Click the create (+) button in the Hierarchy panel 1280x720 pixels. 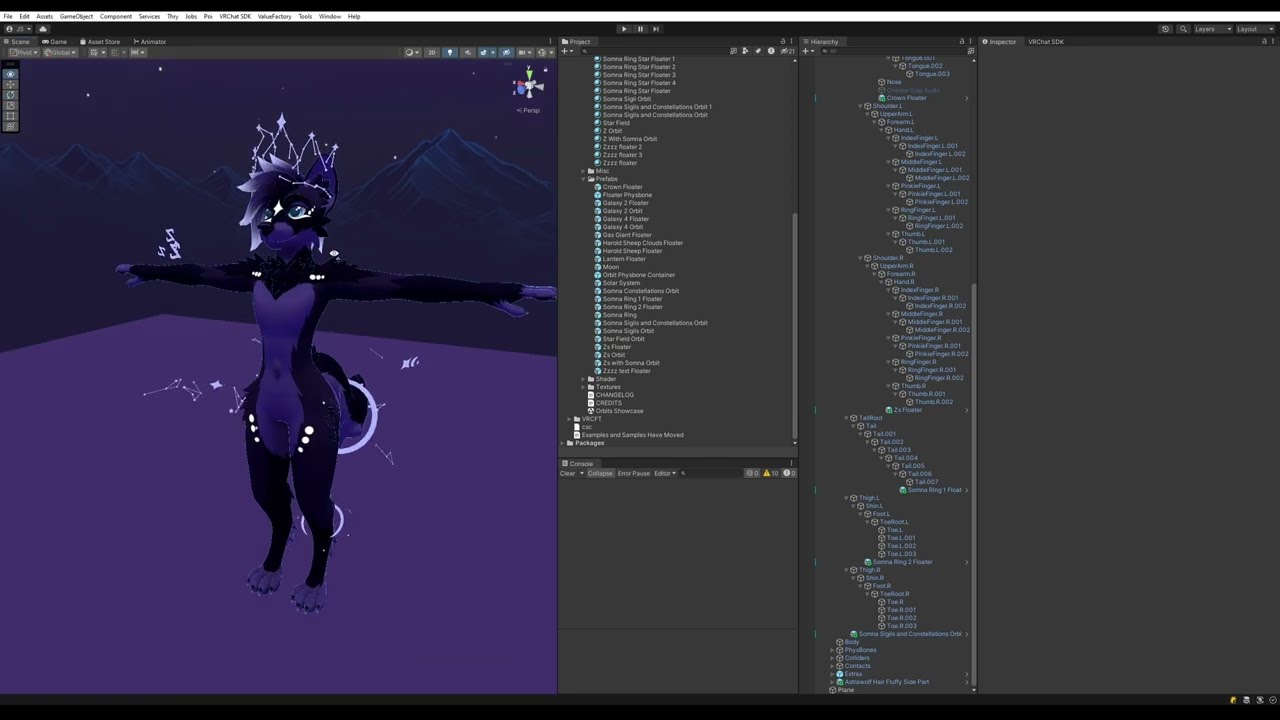tap(808, 51)
